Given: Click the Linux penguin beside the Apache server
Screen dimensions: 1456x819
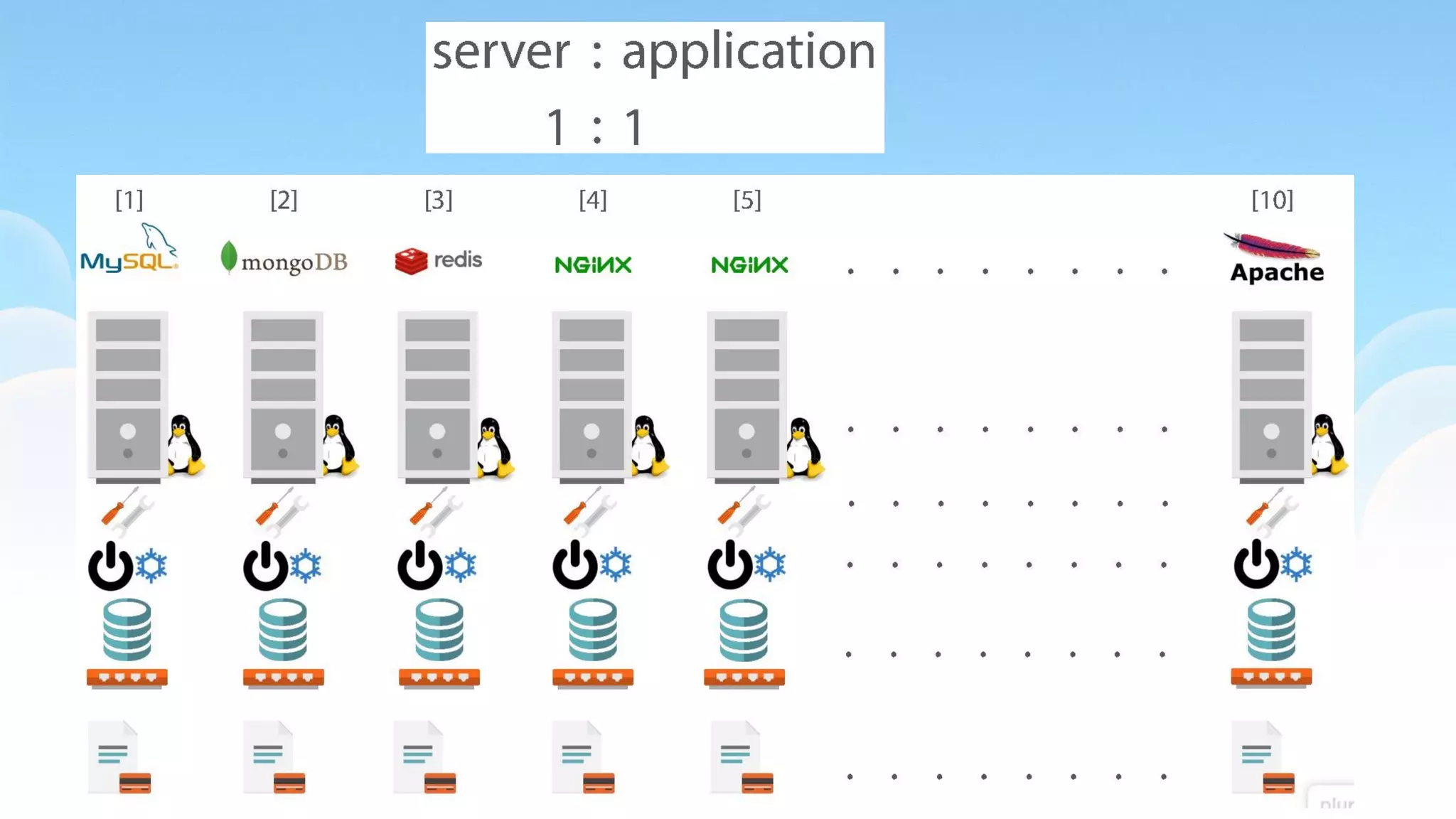Looking at the screenshot, I should point(1327,444).
